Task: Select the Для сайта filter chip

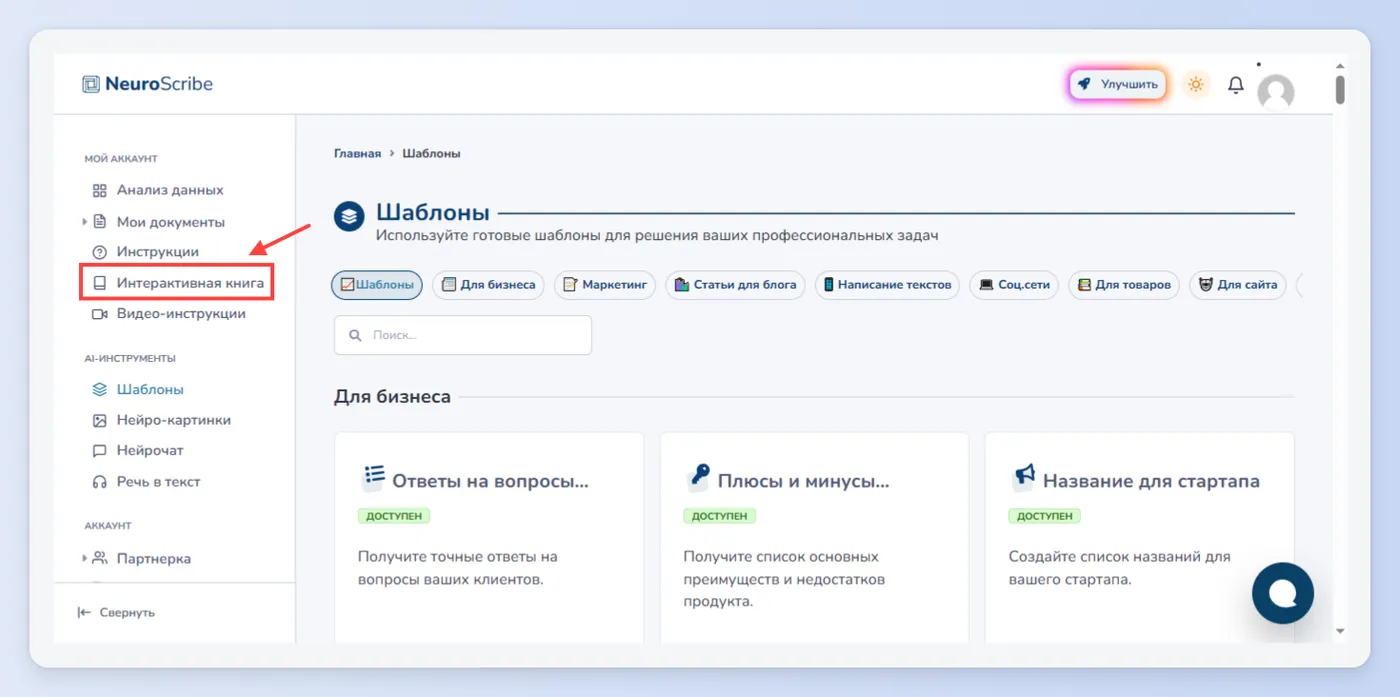Action: (1237, 285)
